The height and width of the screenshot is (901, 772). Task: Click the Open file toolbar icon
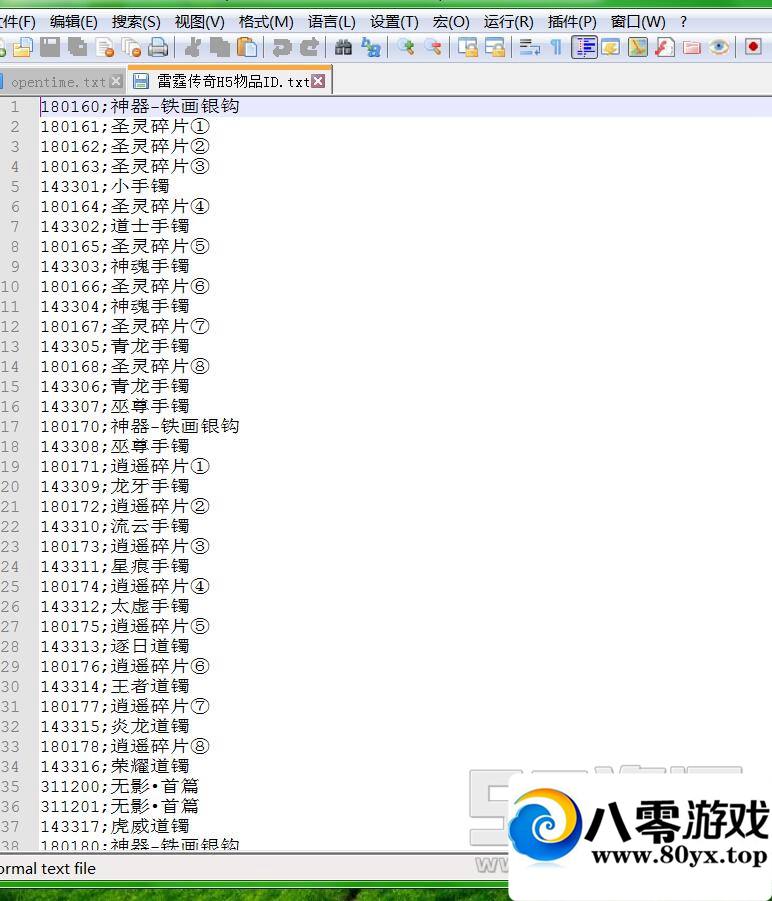(x=22, y=47)
